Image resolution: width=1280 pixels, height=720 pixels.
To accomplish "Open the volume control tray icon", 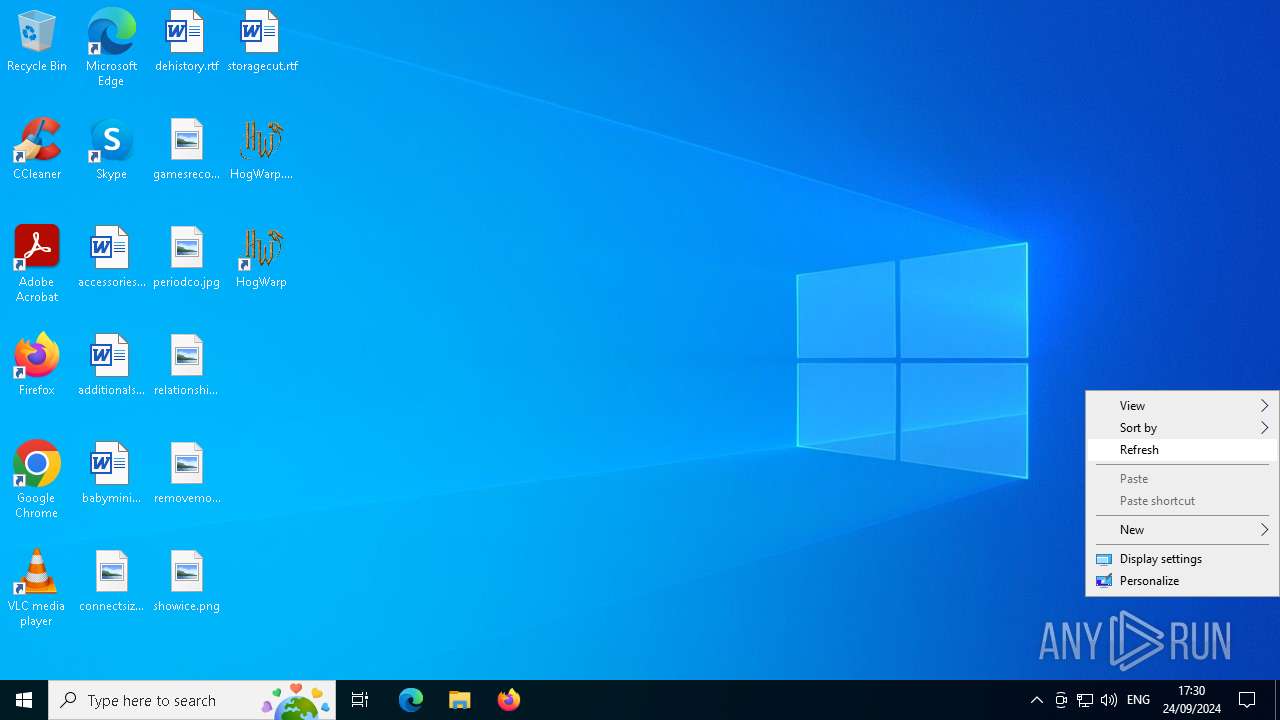I will tap(1109, 700).
